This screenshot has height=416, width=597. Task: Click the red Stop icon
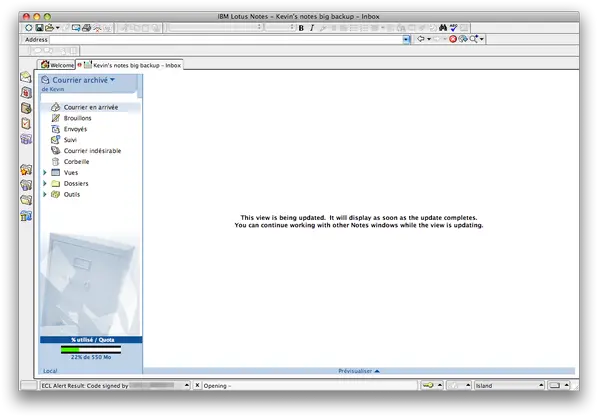pos(453,39)
